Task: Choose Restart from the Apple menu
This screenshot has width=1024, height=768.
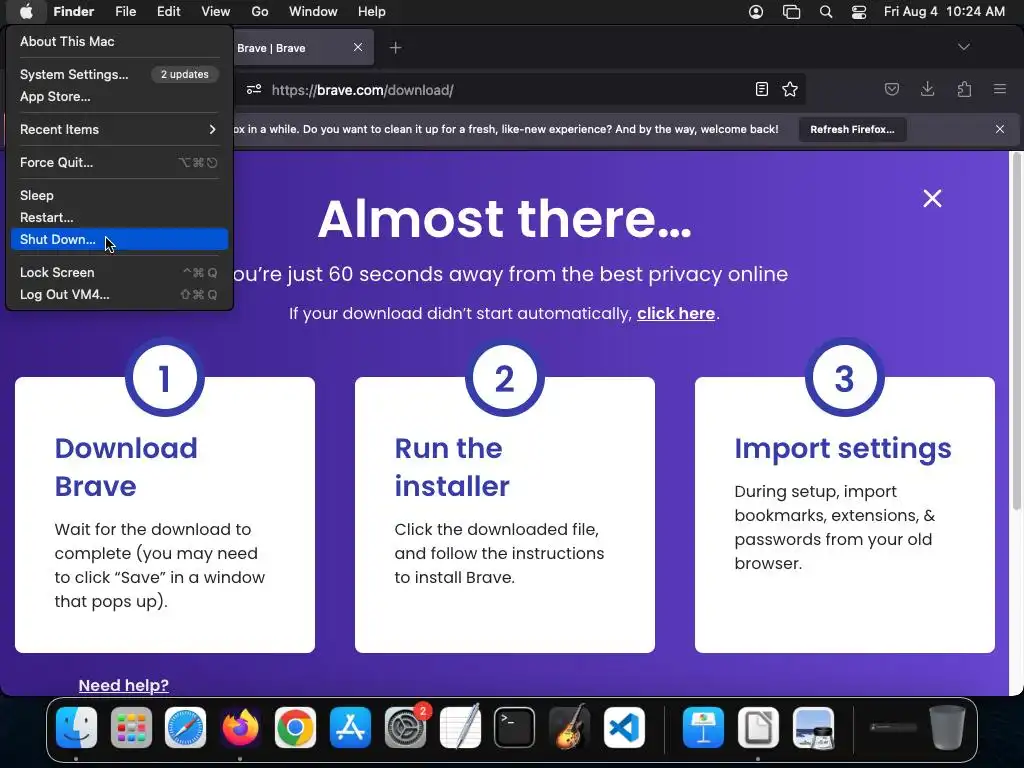Action: point(119,217)
